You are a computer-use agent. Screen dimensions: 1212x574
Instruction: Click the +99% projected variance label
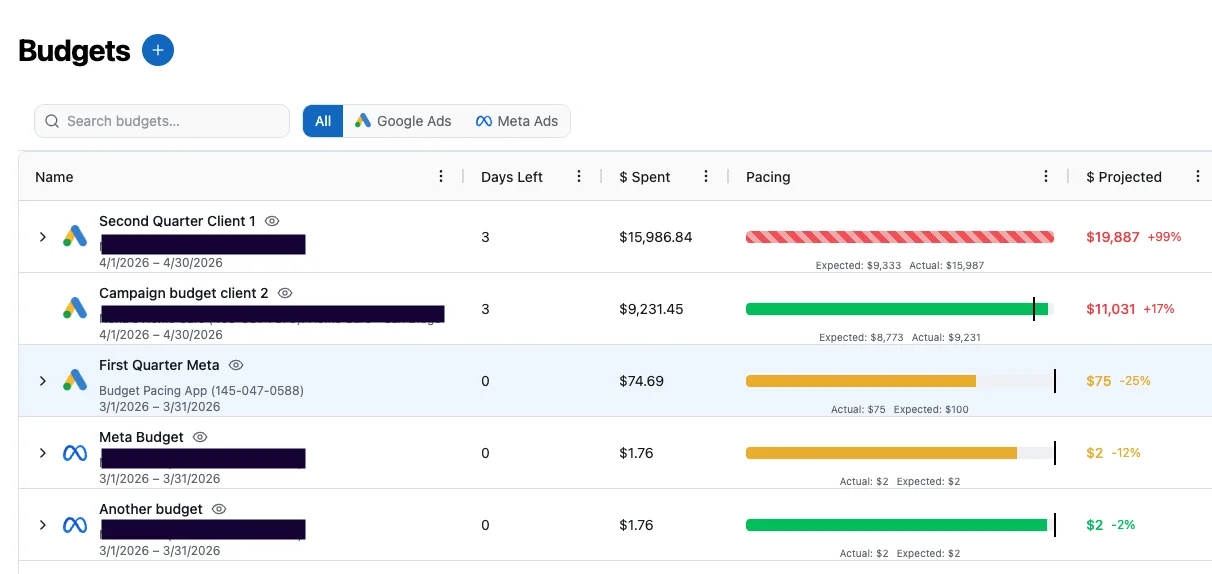tap(1164, 237)
